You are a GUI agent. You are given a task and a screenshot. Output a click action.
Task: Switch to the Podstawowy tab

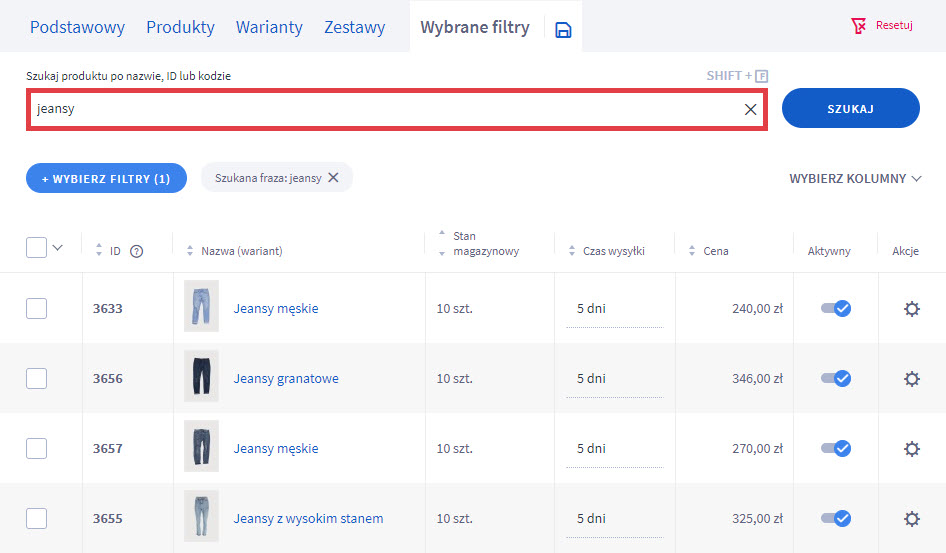pos(77,27)
